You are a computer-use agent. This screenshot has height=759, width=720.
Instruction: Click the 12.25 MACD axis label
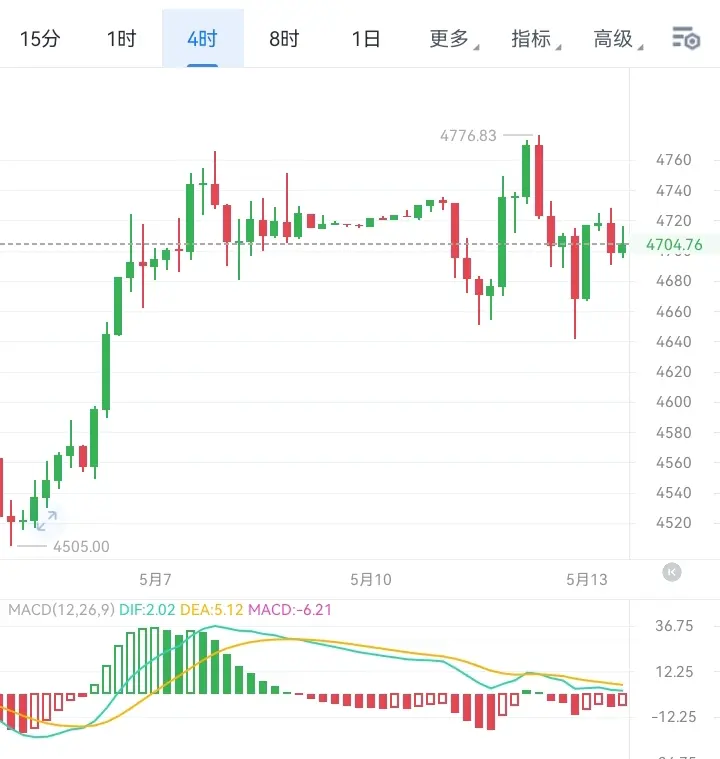tap(674, 672)
